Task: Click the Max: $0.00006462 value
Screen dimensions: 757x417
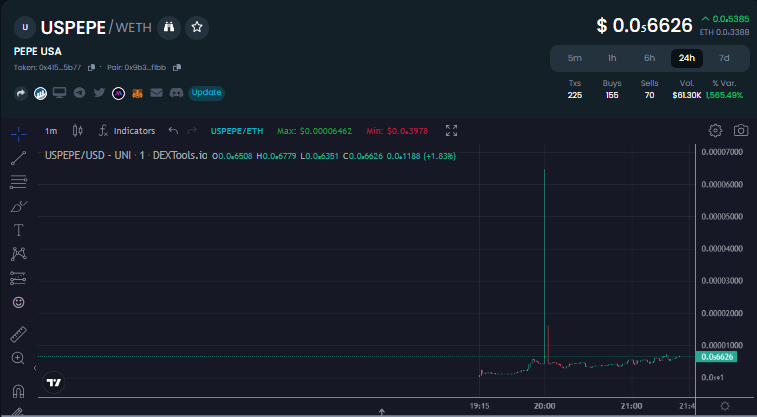Action: tap(314, 131)
